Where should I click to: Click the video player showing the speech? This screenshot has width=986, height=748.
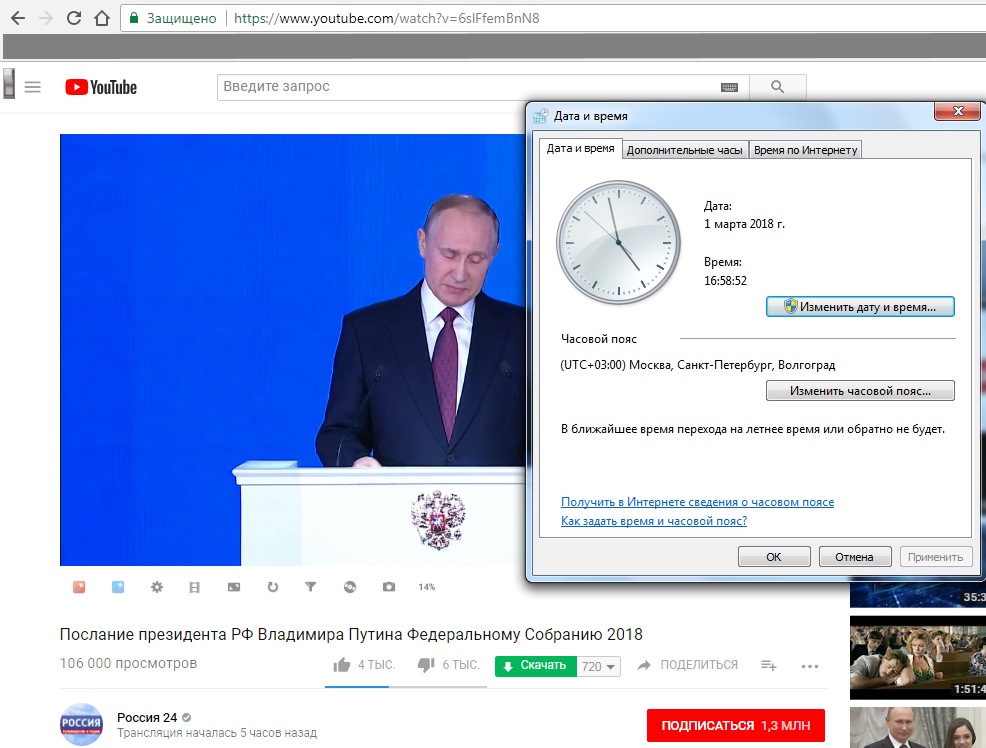coord(292,349)
